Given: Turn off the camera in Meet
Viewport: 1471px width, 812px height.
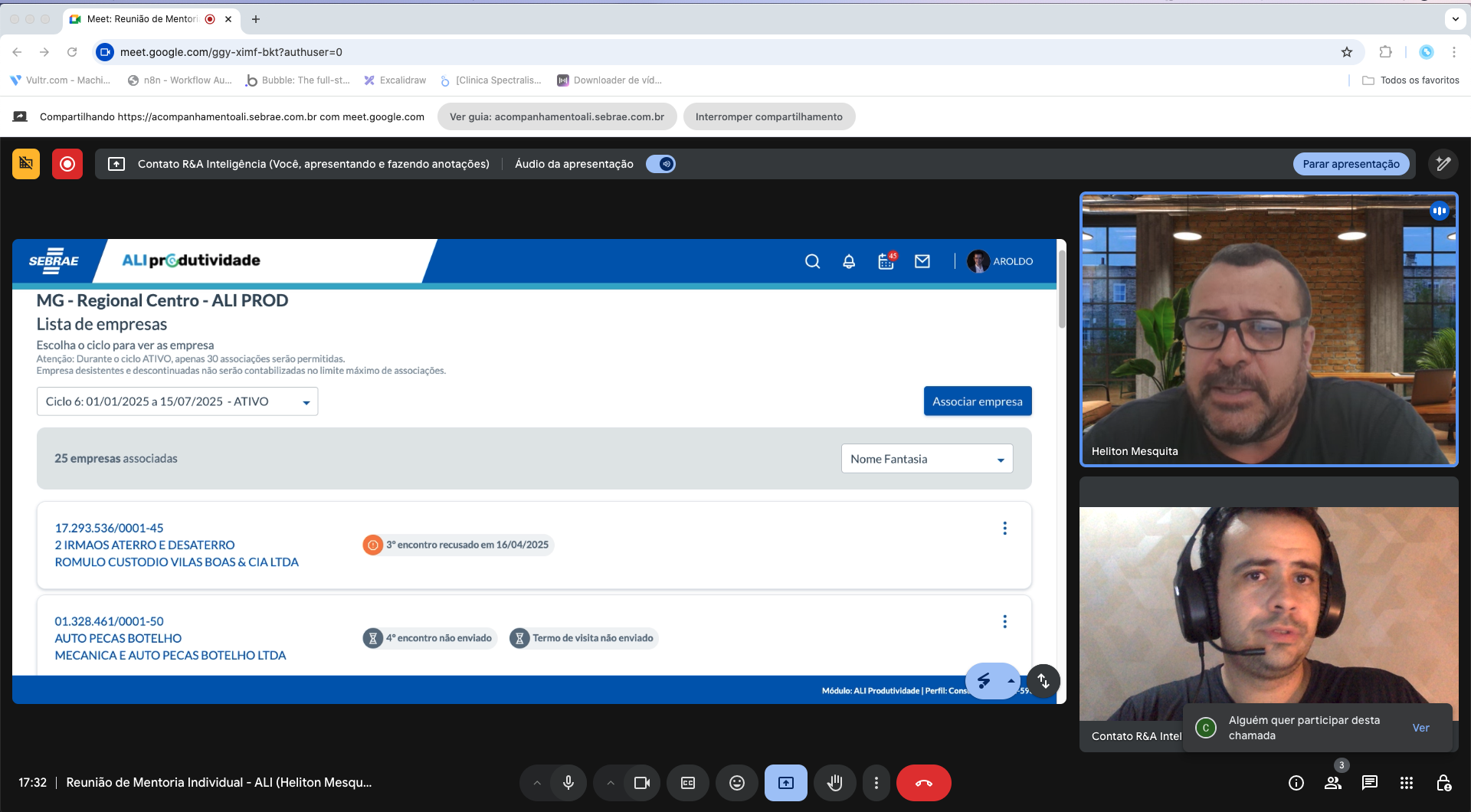Looking at the screenshot, I should pyautogui.click(x=642, y=783).
